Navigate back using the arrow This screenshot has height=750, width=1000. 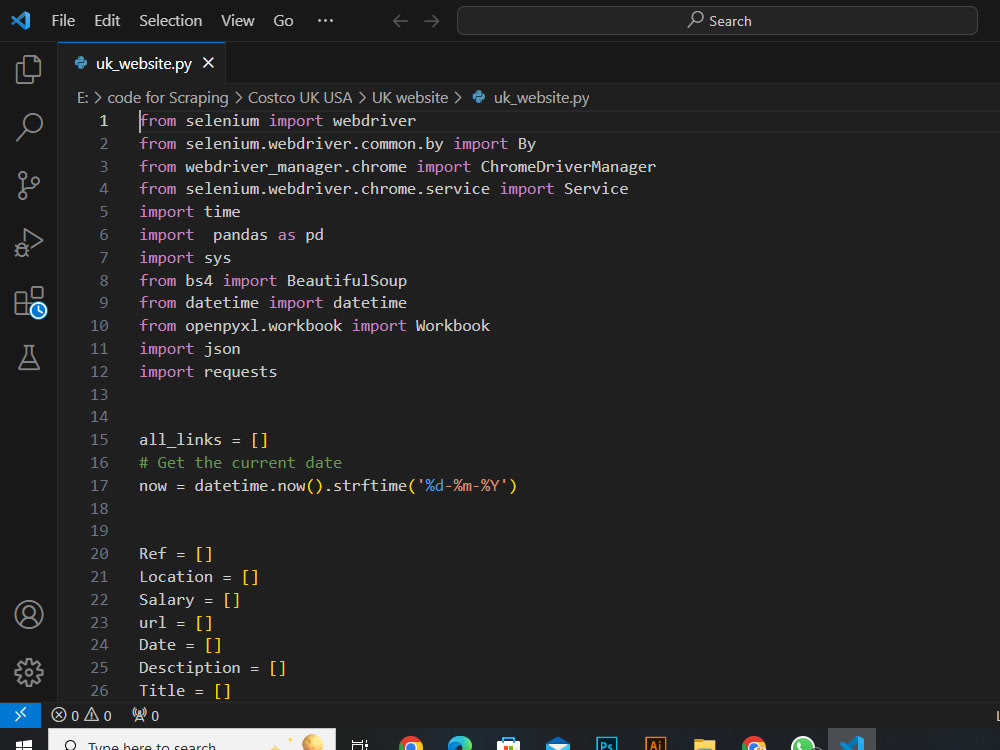coord(400,20)
